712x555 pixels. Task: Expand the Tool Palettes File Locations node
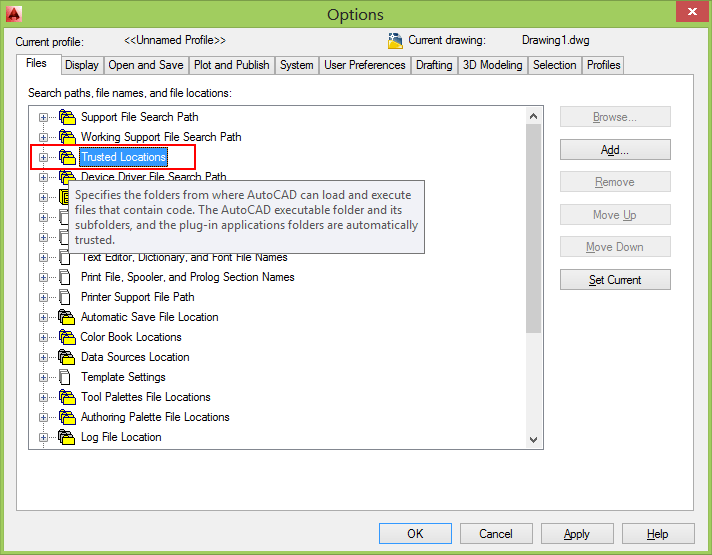[43, 397]
